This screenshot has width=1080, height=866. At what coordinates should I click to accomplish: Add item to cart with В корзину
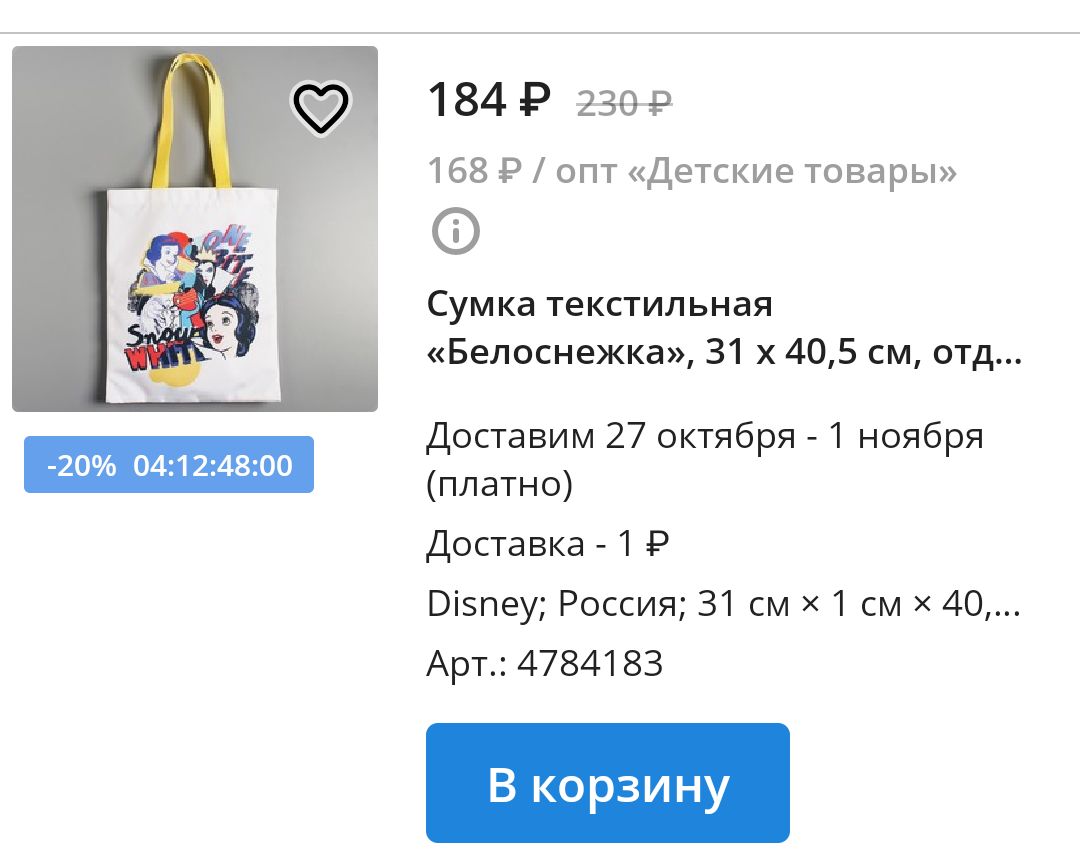[608, 783]
